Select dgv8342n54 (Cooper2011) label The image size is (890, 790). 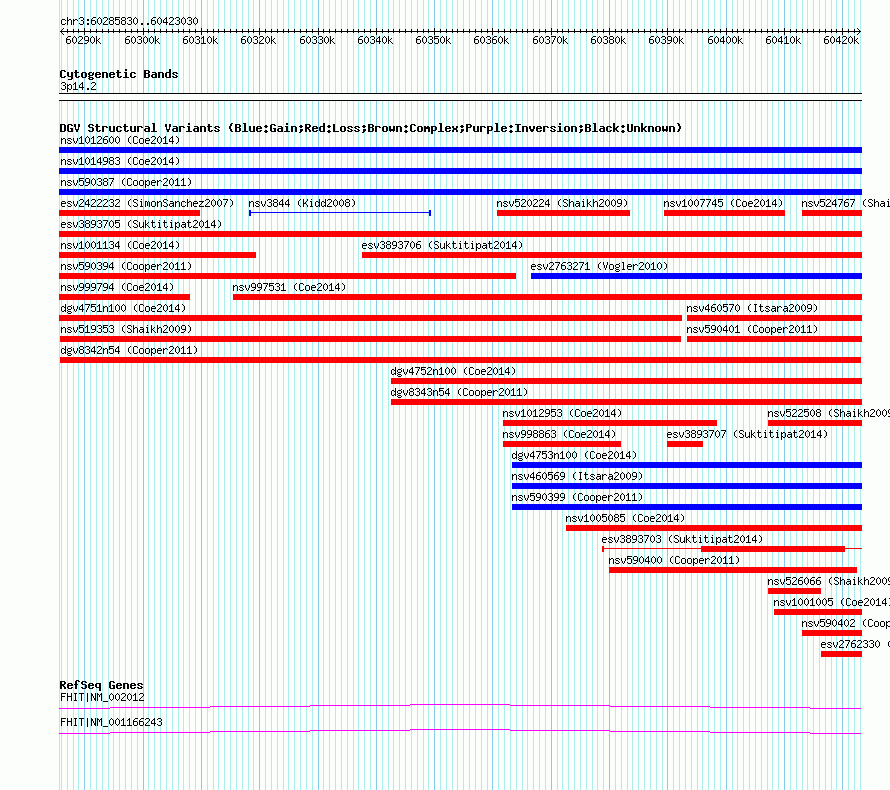[x=129, y=350]
